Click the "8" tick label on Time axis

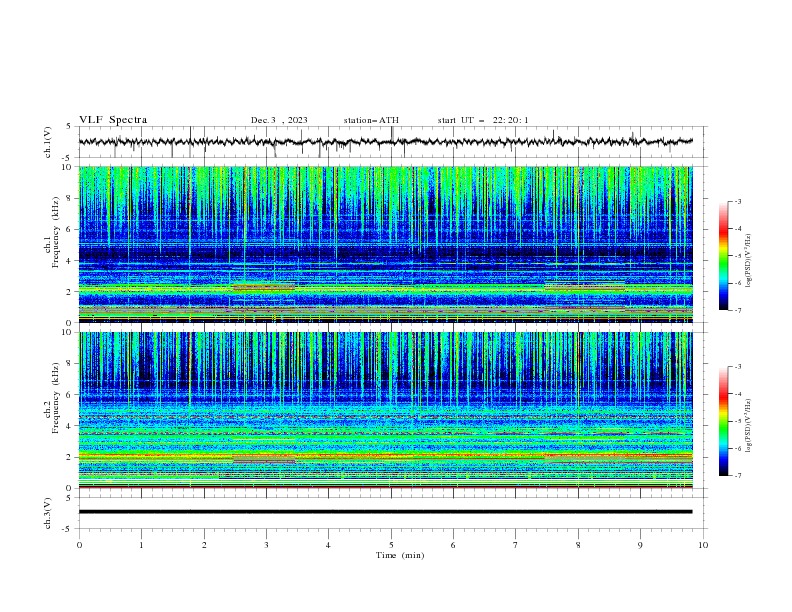(578, 545)
